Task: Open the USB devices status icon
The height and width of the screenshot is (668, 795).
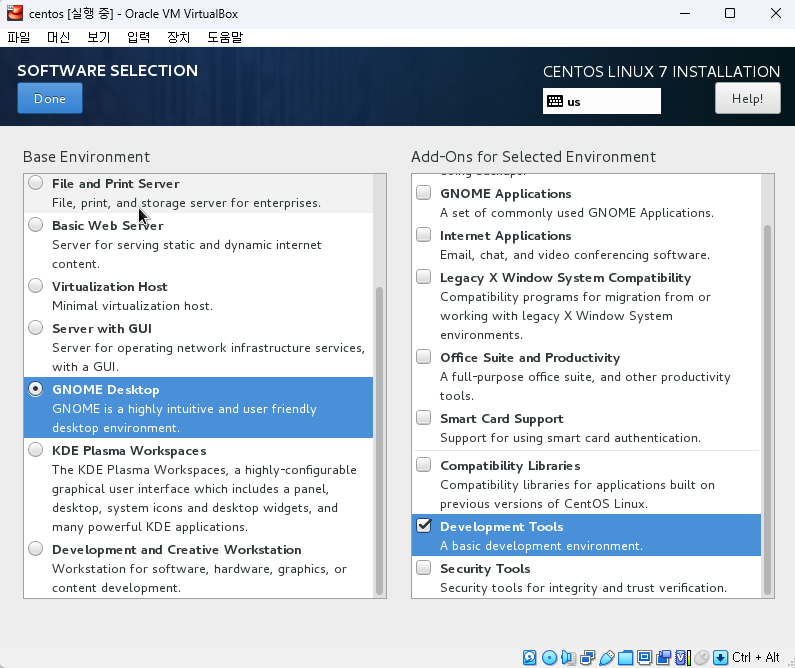Action: tap(607, 657)
